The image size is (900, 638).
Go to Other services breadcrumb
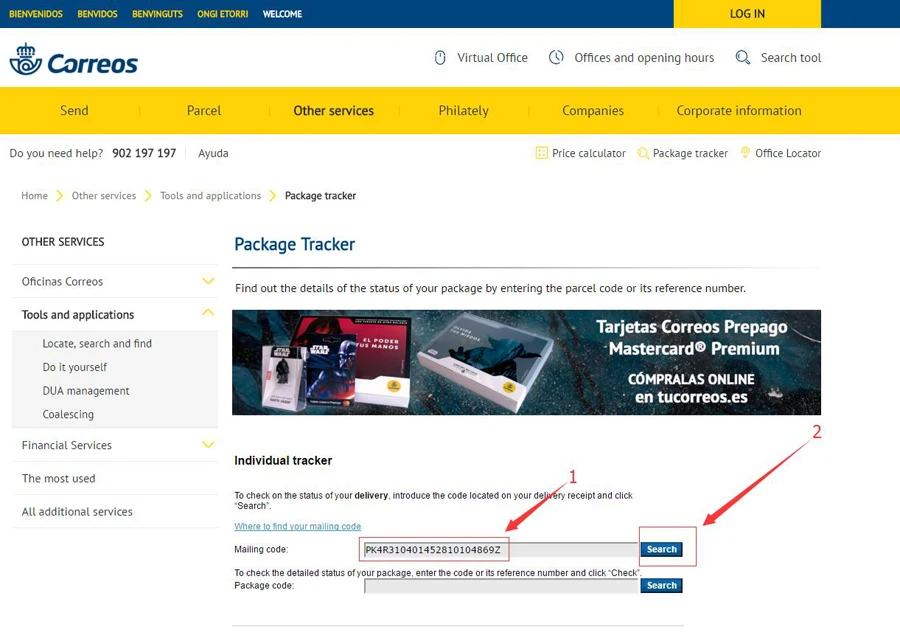tap(104, 196)
